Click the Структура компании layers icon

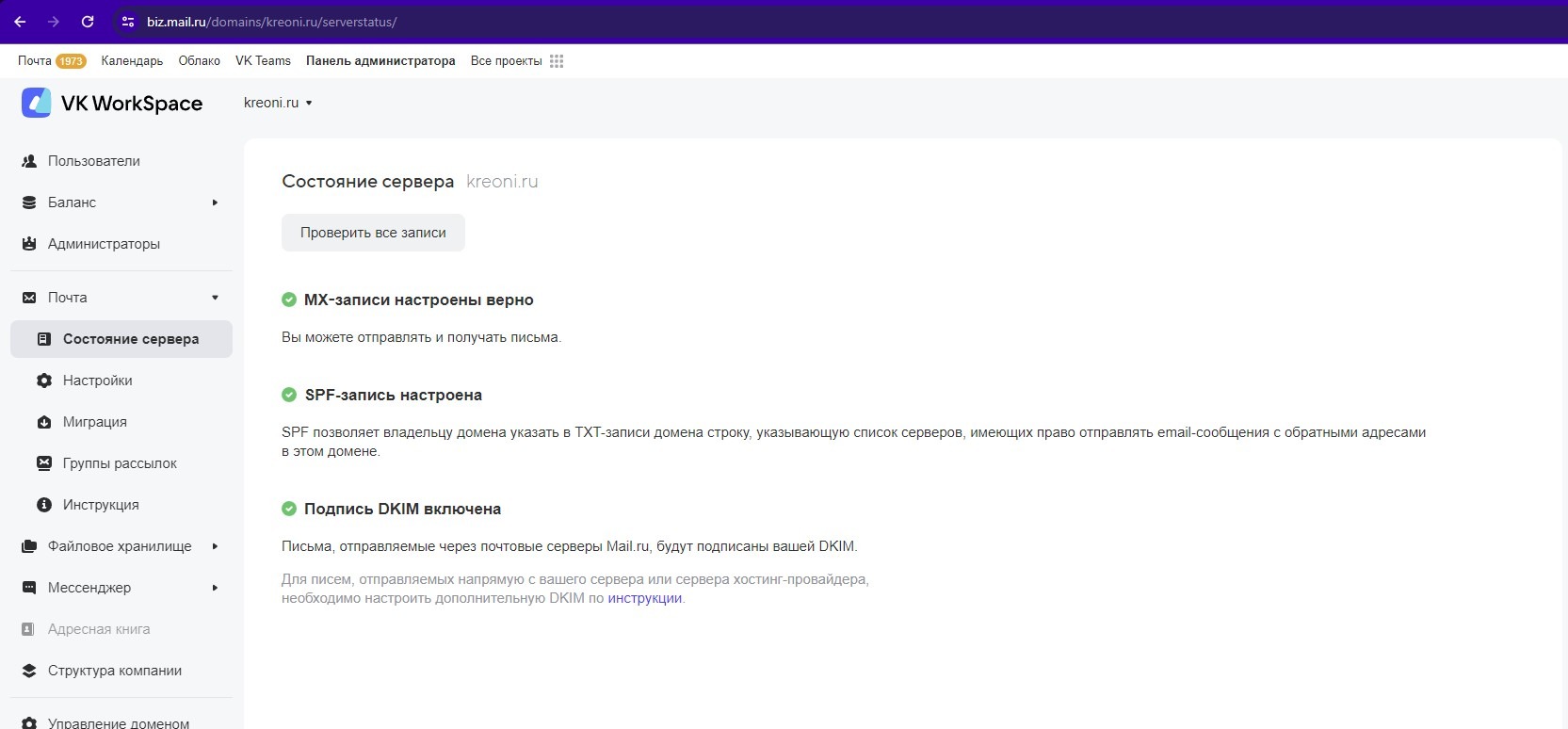point(29,671)
